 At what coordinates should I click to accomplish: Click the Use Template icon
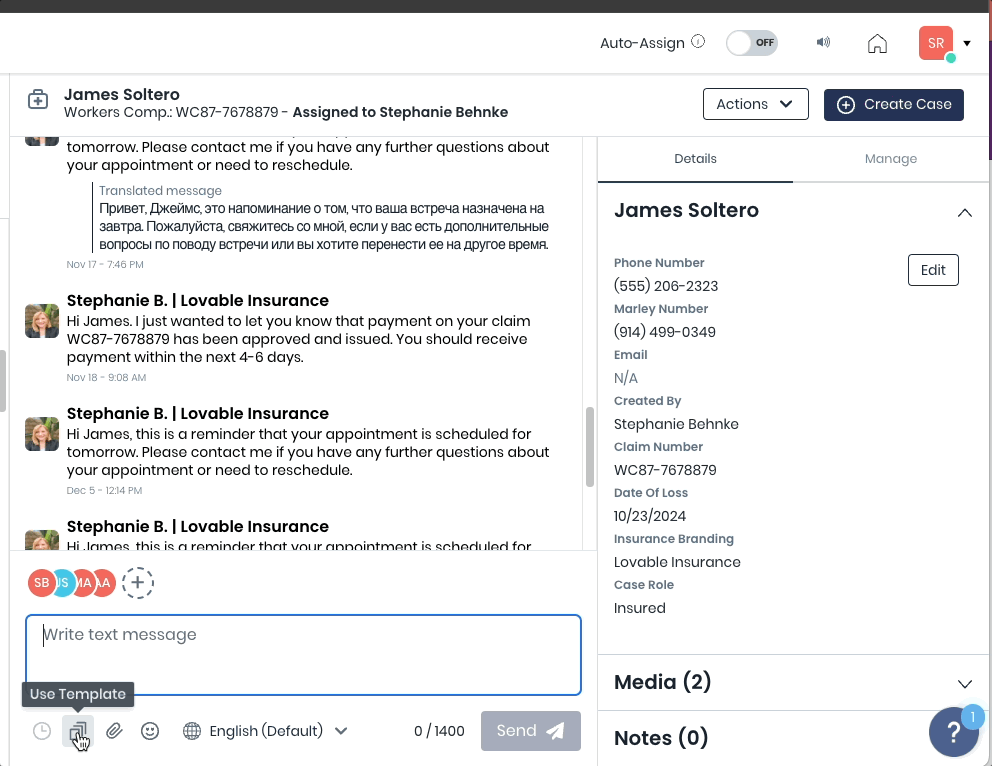78,731
